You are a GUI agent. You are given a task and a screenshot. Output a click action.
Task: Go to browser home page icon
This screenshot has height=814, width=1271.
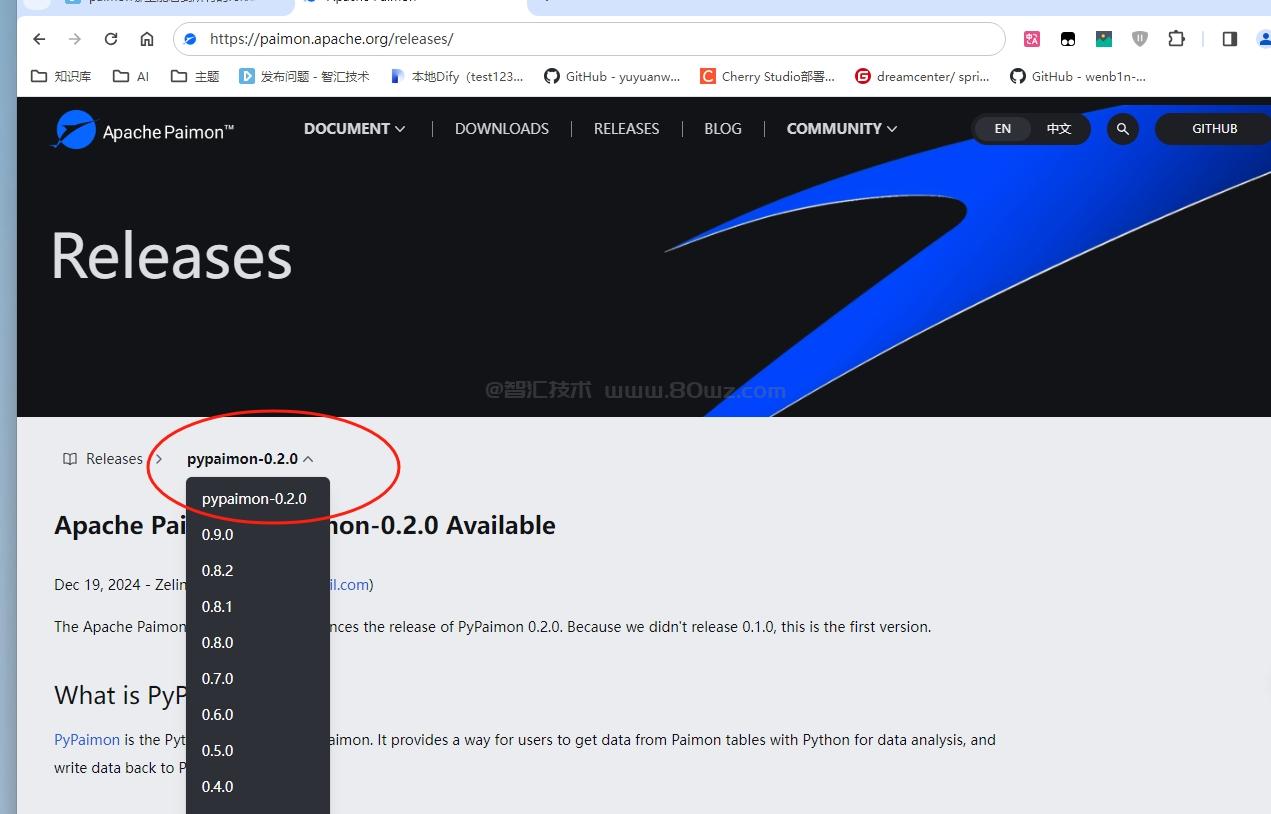[147, 39]
